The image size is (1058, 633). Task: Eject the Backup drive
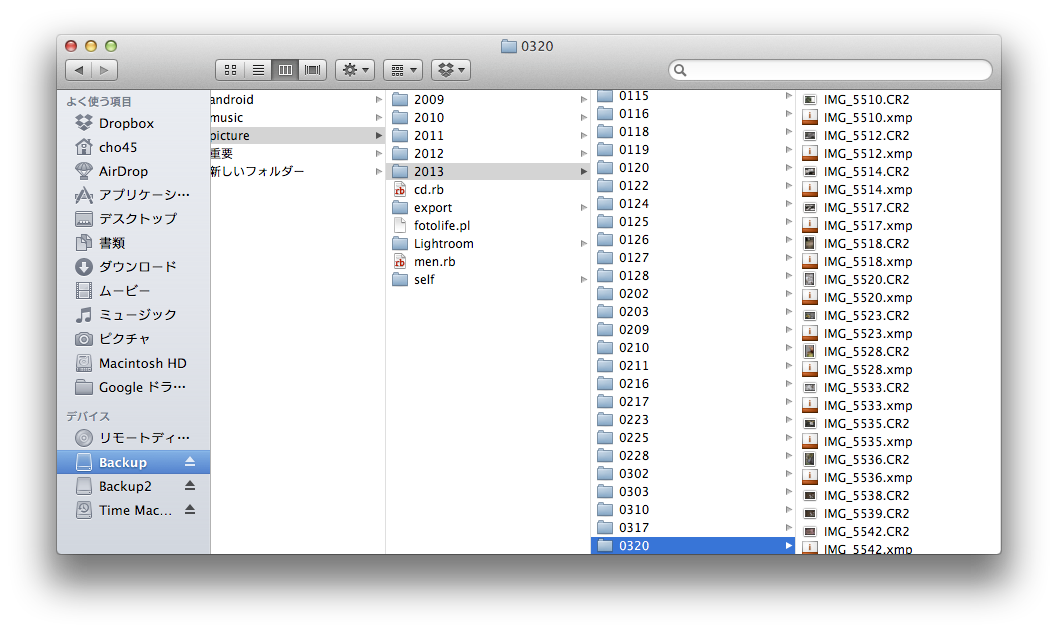click(190, 462)
